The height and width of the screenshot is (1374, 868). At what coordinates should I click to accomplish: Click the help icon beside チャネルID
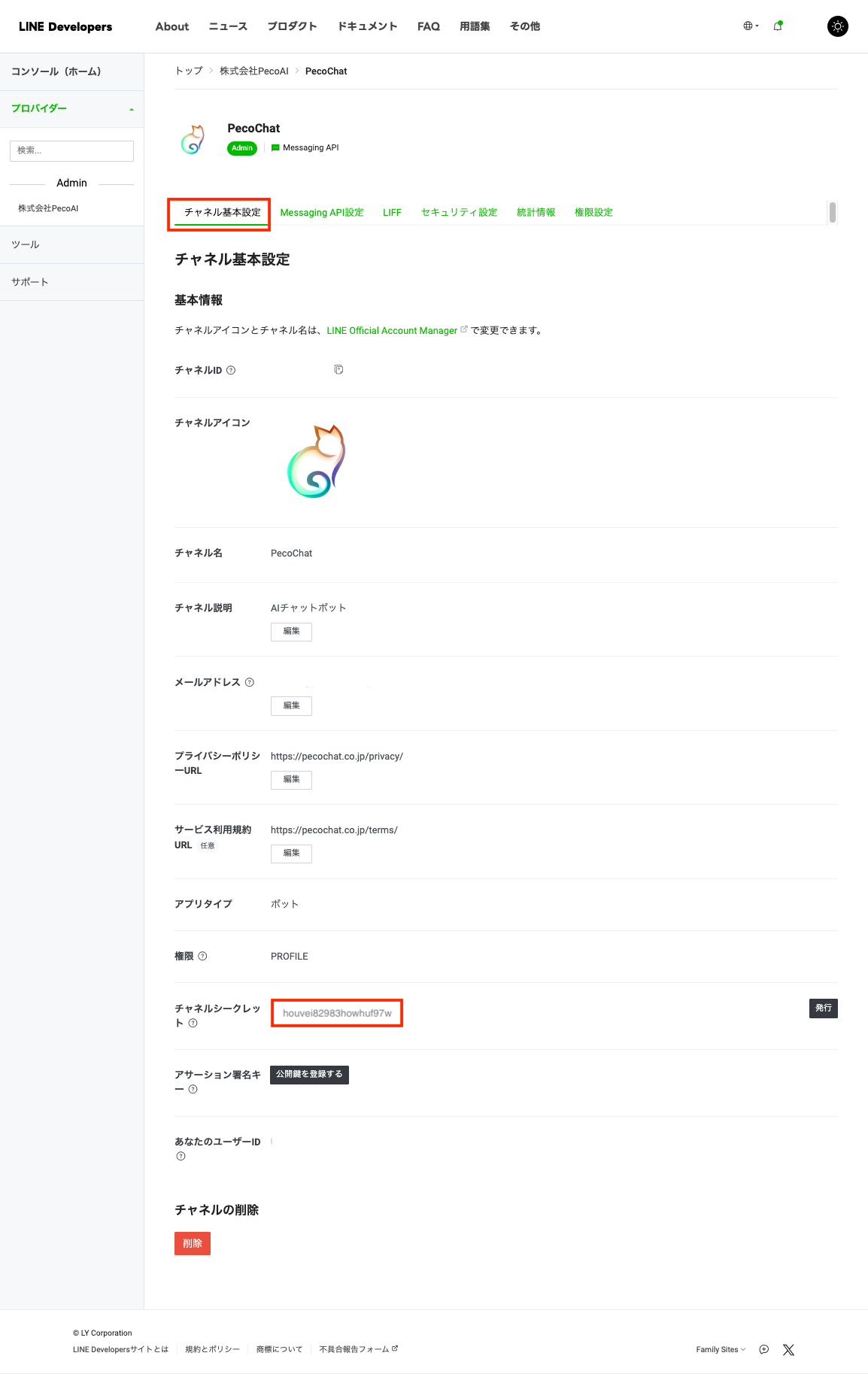pos(231,370)
